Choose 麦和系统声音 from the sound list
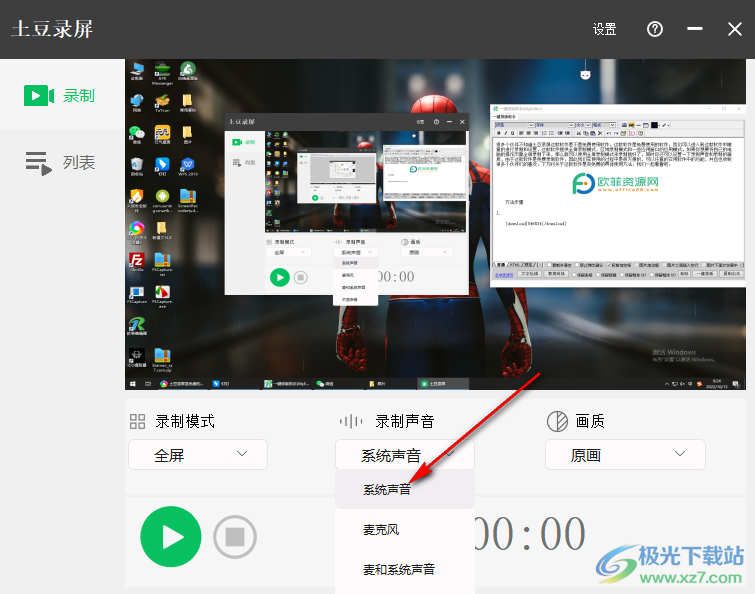This screenshot has width=755, height=594. tap(405, 569)
